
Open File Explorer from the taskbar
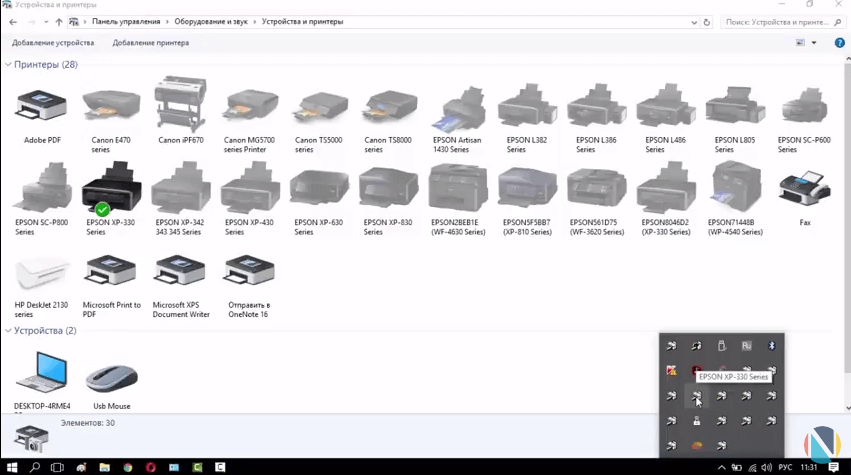(104, 467)
